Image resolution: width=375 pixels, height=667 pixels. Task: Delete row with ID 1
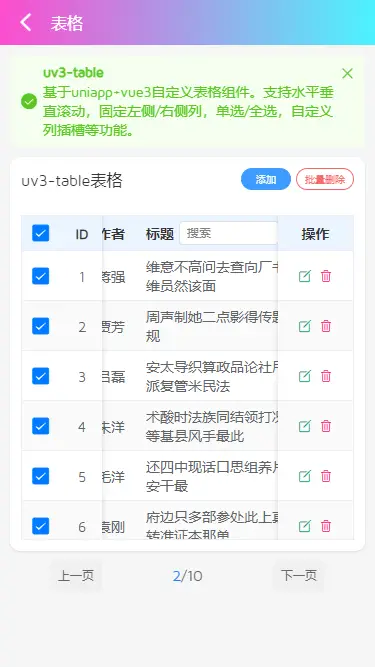coord(326,276)
